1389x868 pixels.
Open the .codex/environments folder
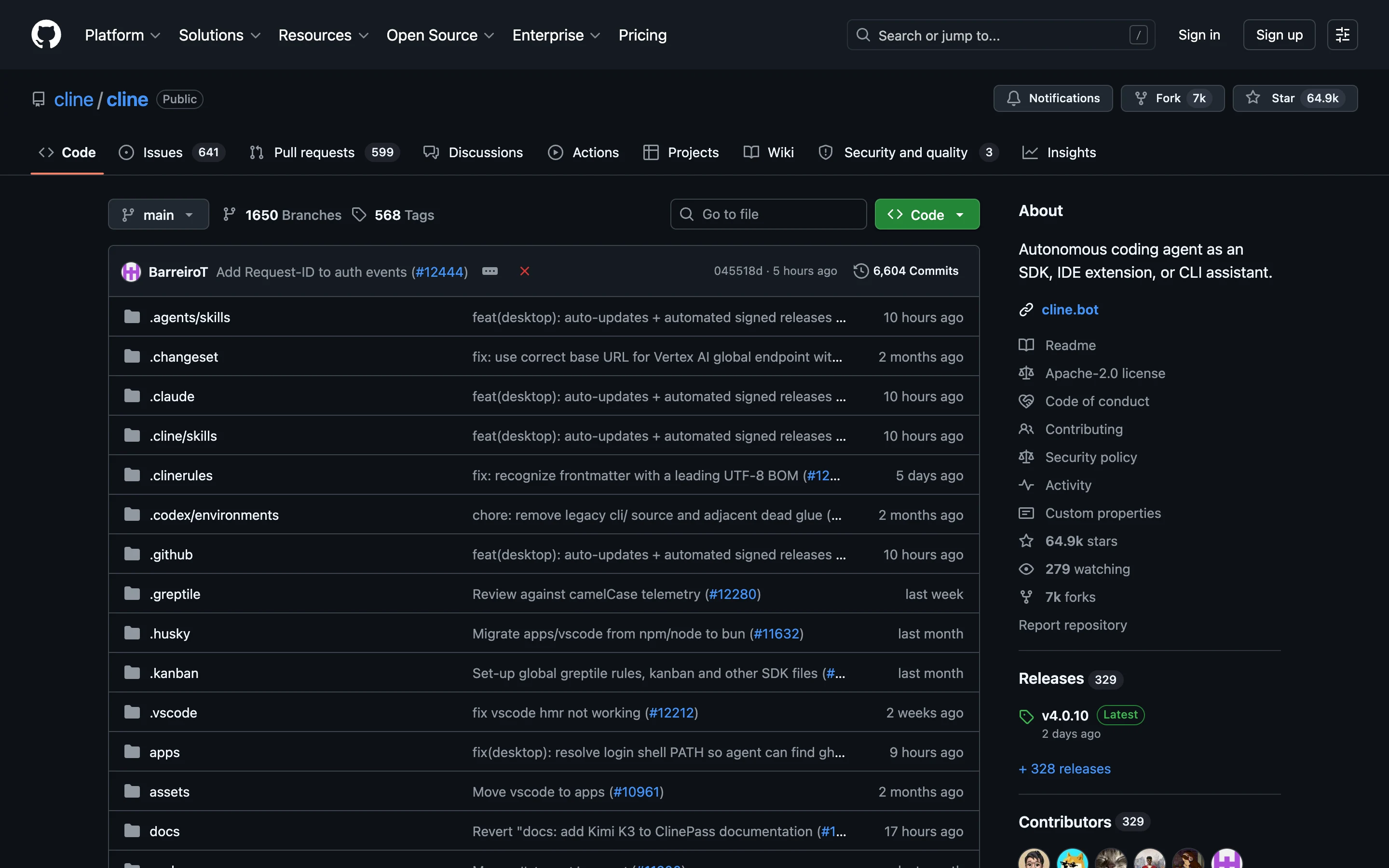tap(214, 515)
